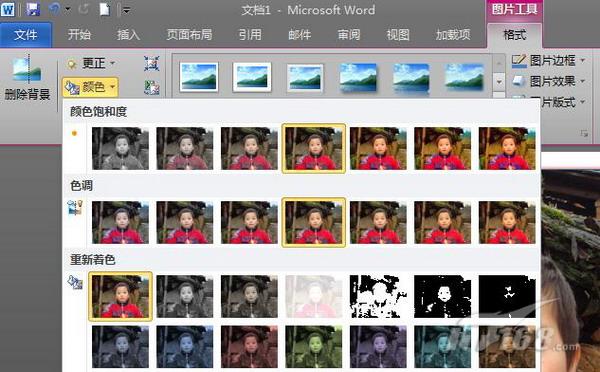Undo the last action from quick access
The image size is (600, 372).
coord(54,9)
